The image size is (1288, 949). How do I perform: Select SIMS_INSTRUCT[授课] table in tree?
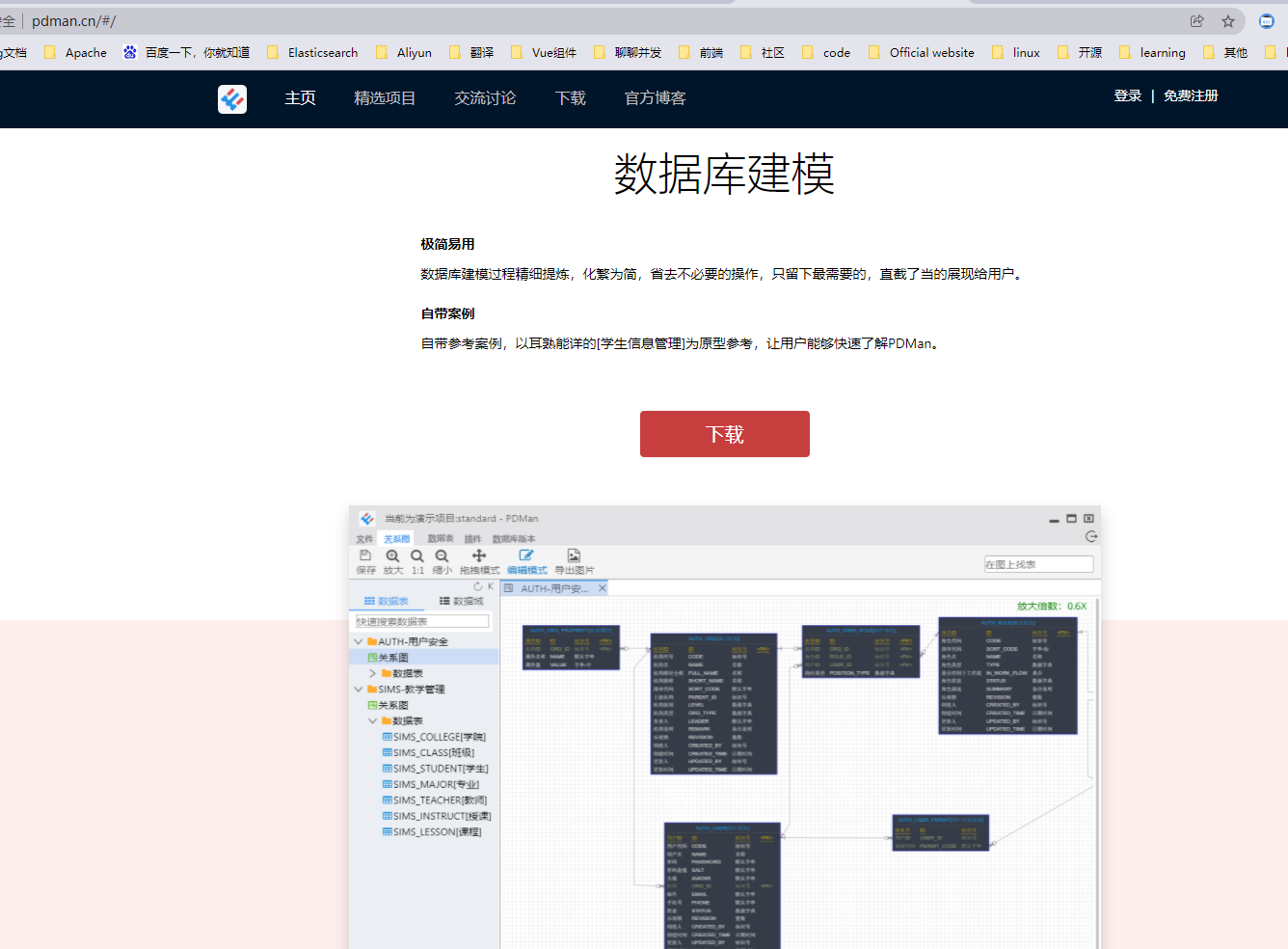437,816
